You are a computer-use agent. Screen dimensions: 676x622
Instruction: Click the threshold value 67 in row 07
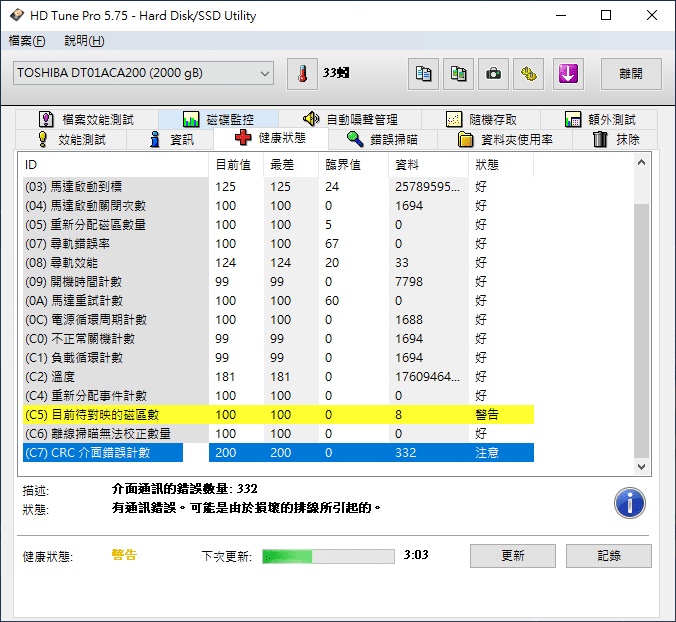(x=332, y=244)
